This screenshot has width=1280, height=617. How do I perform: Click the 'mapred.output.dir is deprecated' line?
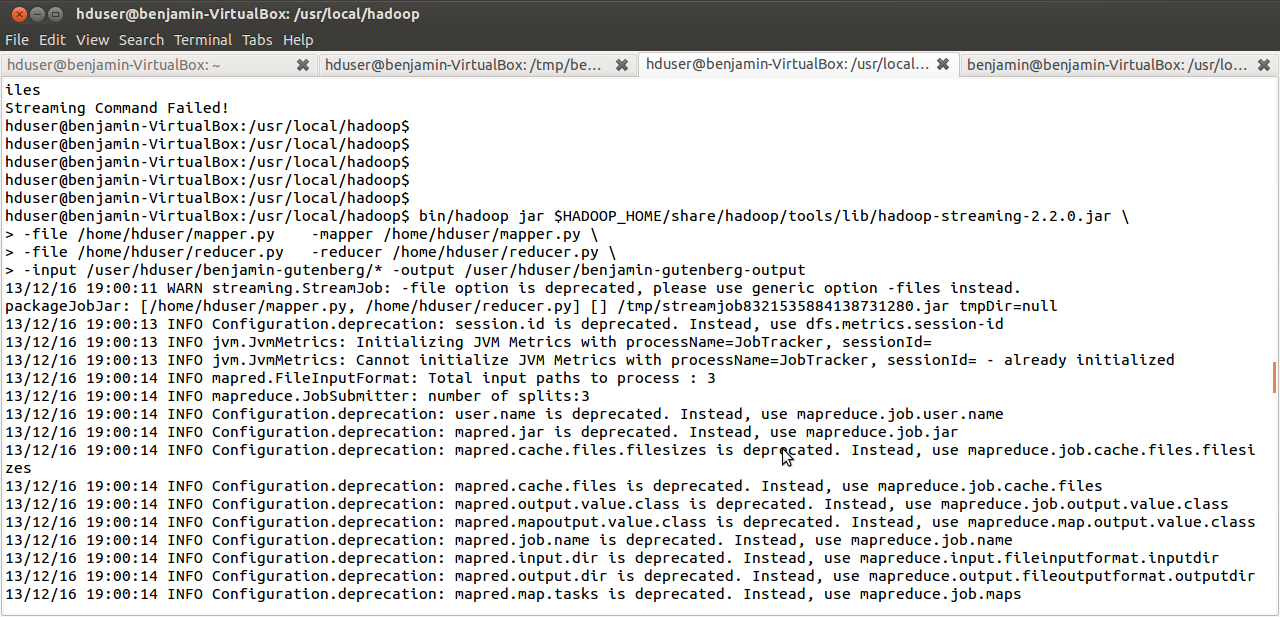(629, 576)
